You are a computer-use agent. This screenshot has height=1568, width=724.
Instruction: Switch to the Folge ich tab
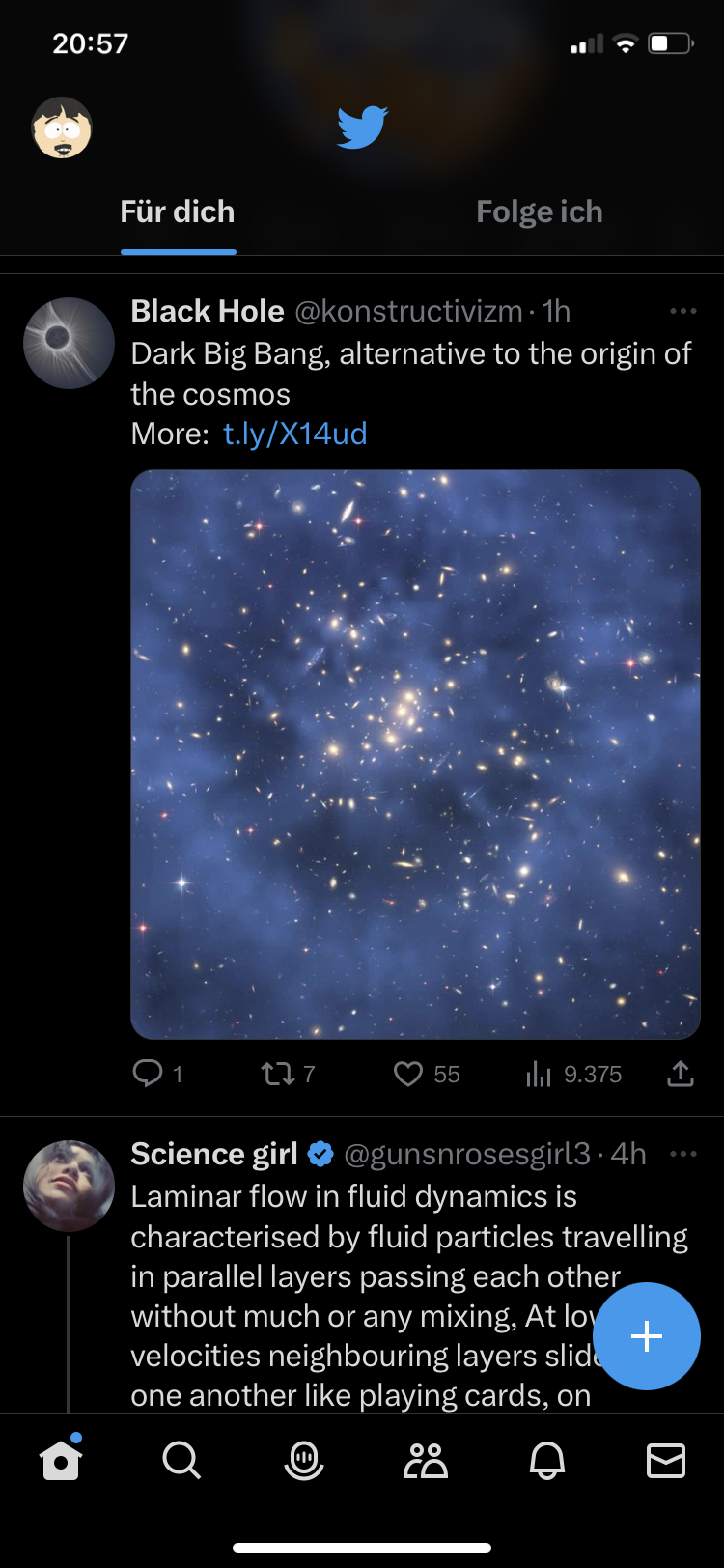539,212
